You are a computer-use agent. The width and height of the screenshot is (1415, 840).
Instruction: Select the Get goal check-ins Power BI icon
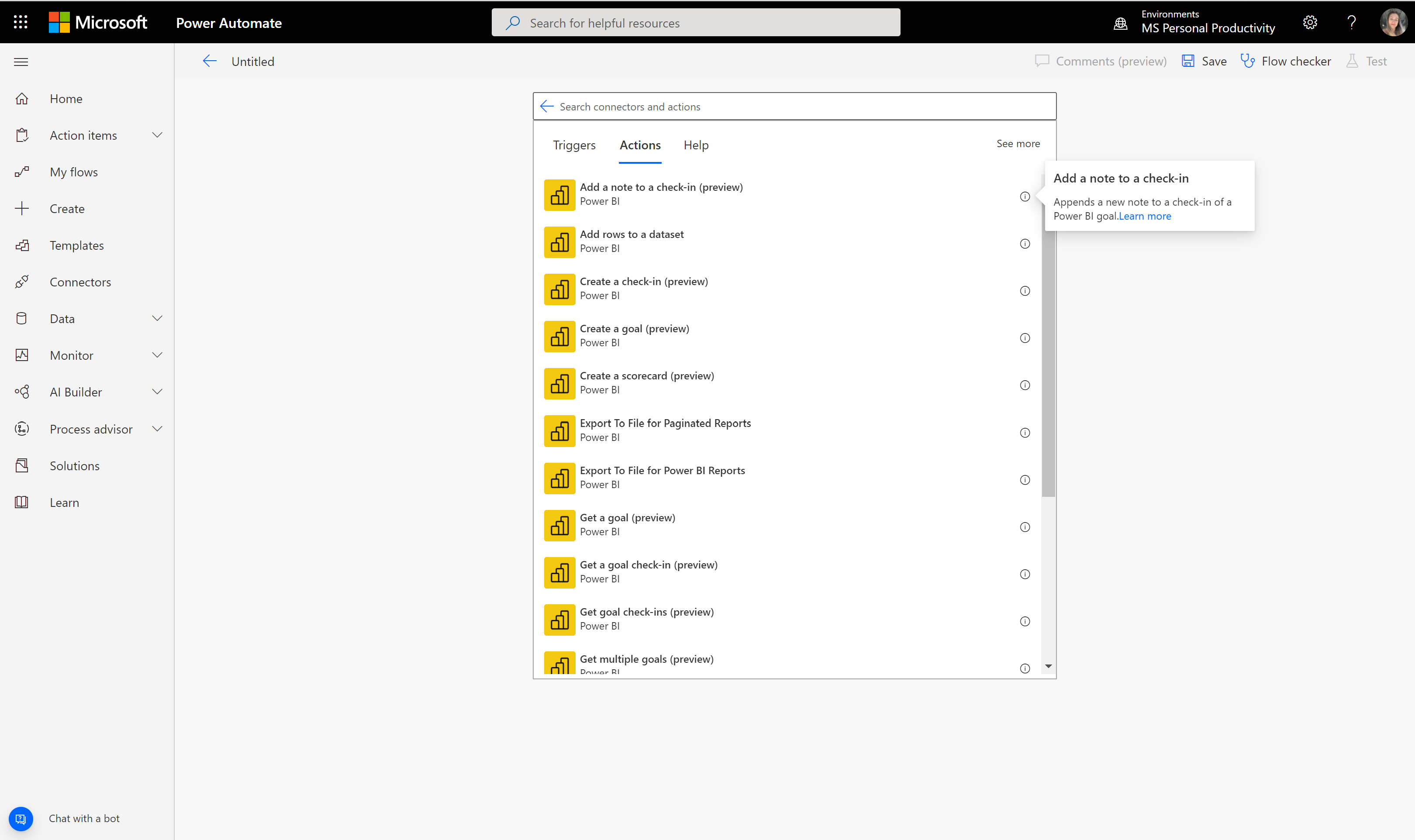tap(559, 619)
